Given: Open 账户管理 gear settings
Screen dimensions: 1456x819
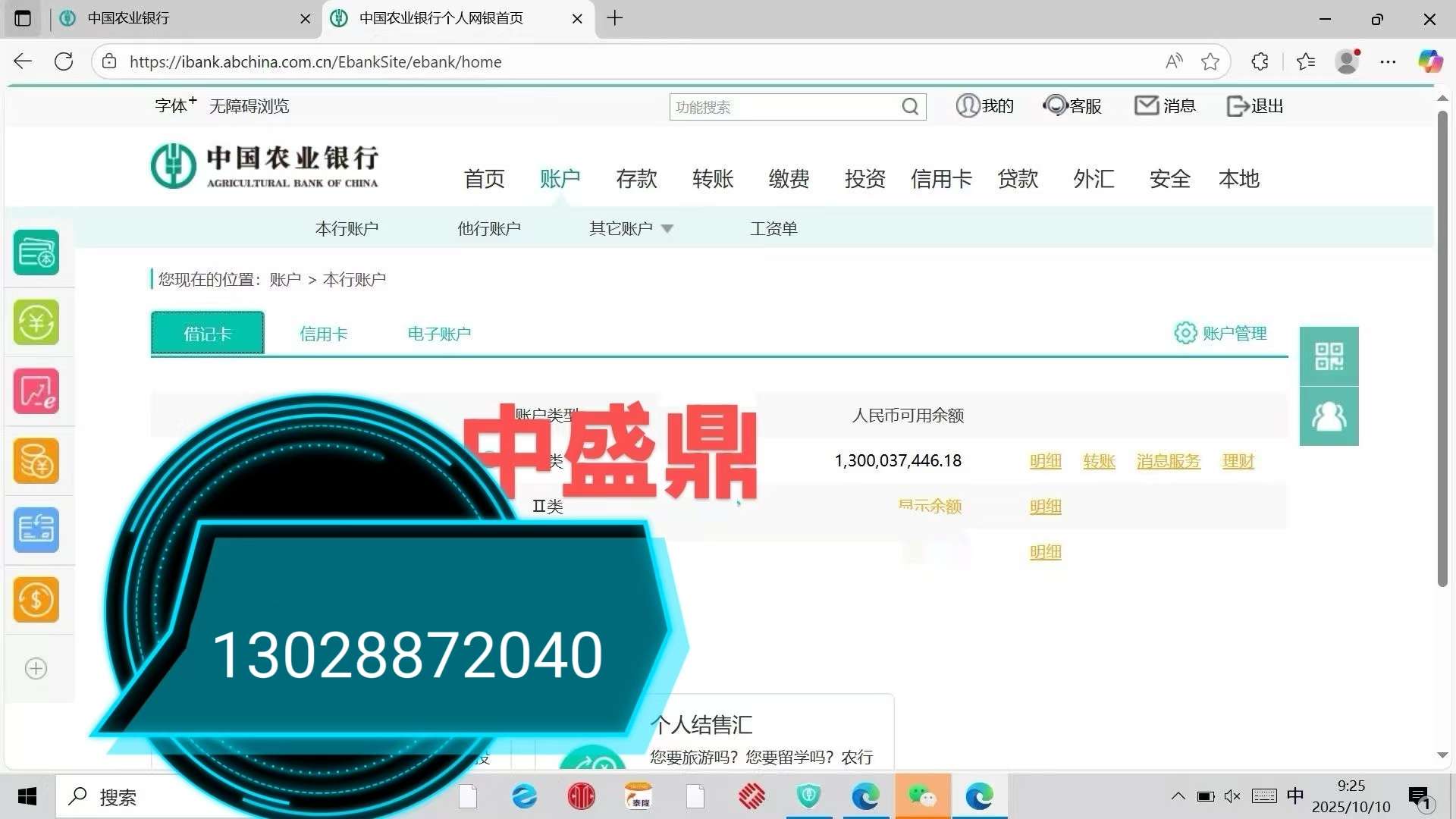Looking at the screenshot, I should coord(1220,333).
